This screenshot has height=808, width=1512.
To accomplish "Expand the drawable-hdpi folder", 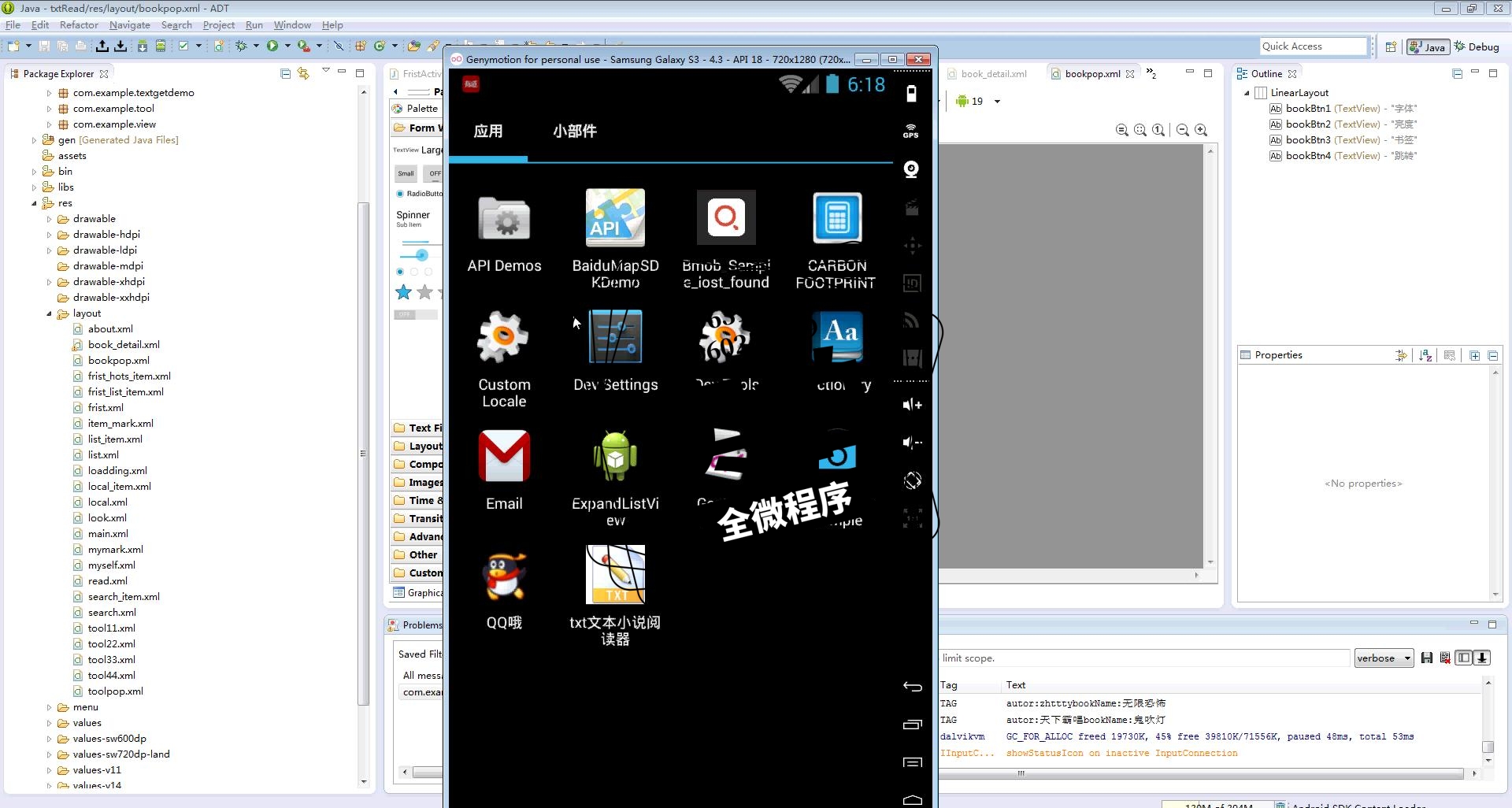I will point(49,235).
